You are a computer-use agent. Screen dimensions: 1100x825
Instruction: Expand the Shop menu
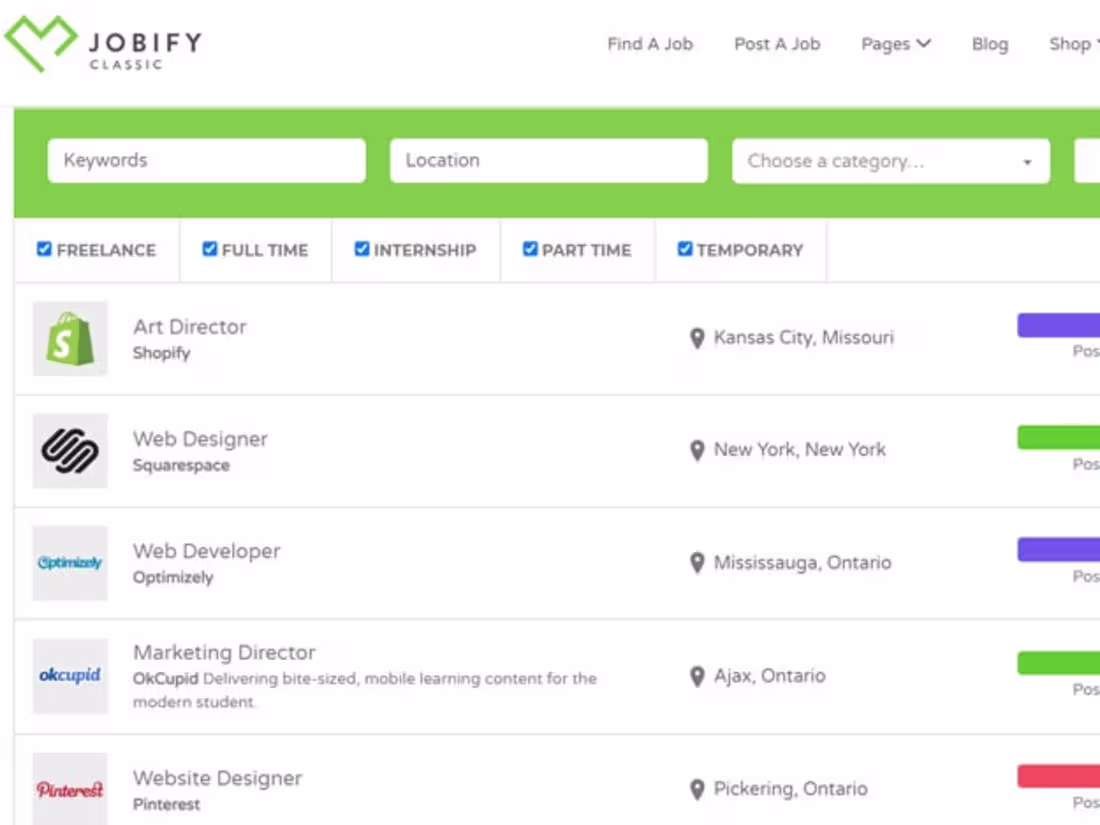point(1072,44)
